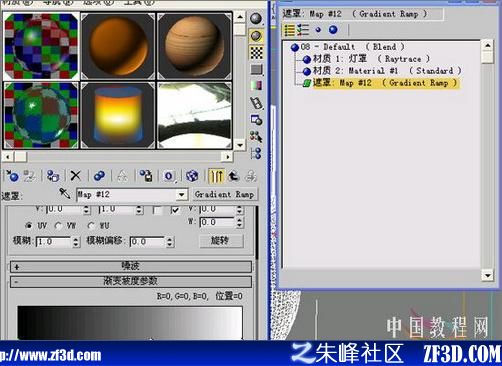
Task: Switch navigator to large sphere icons view
Action: (333, 30)
